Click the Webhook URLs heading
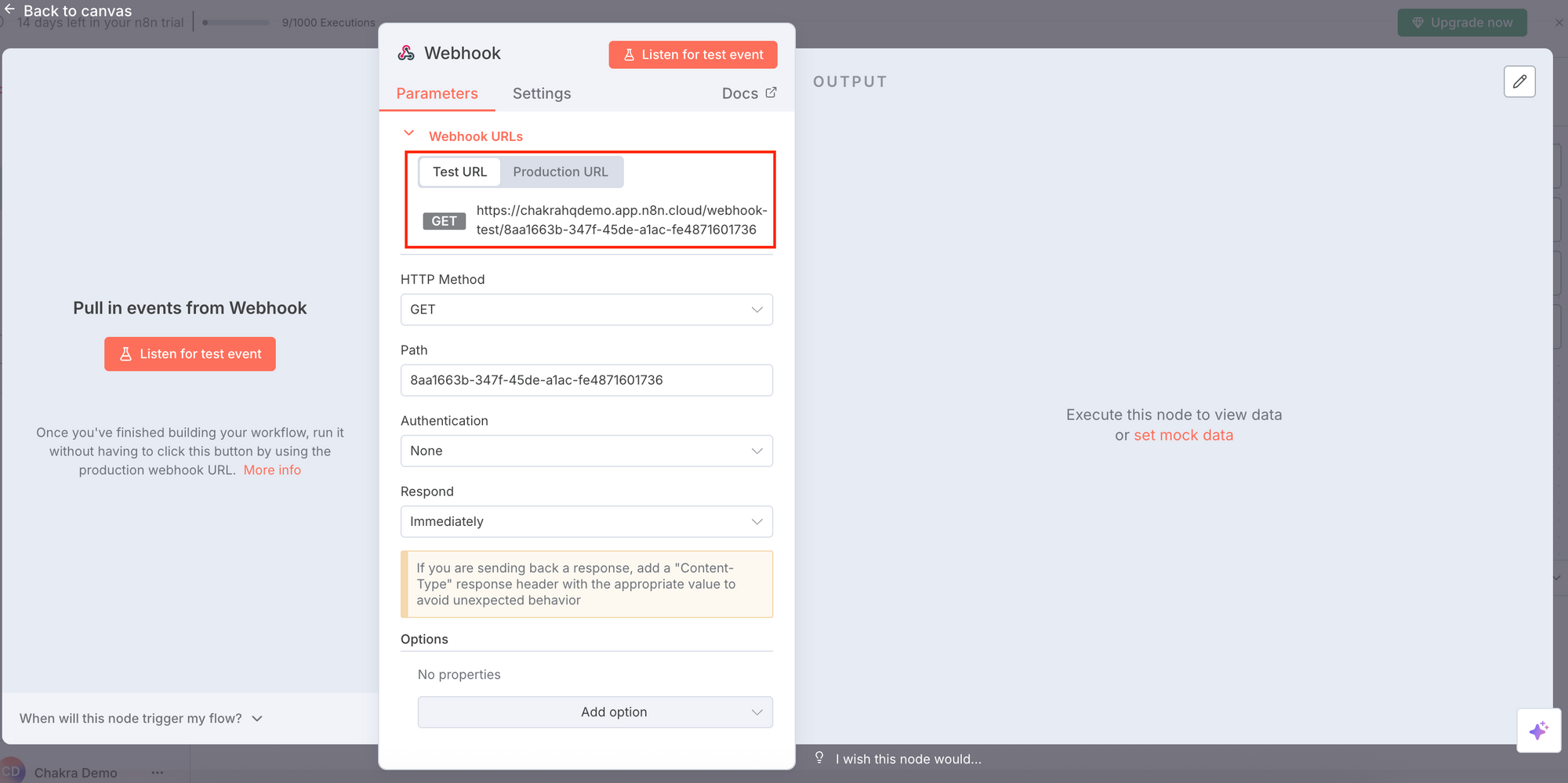Screen dimensions: 1568x783 475,136
